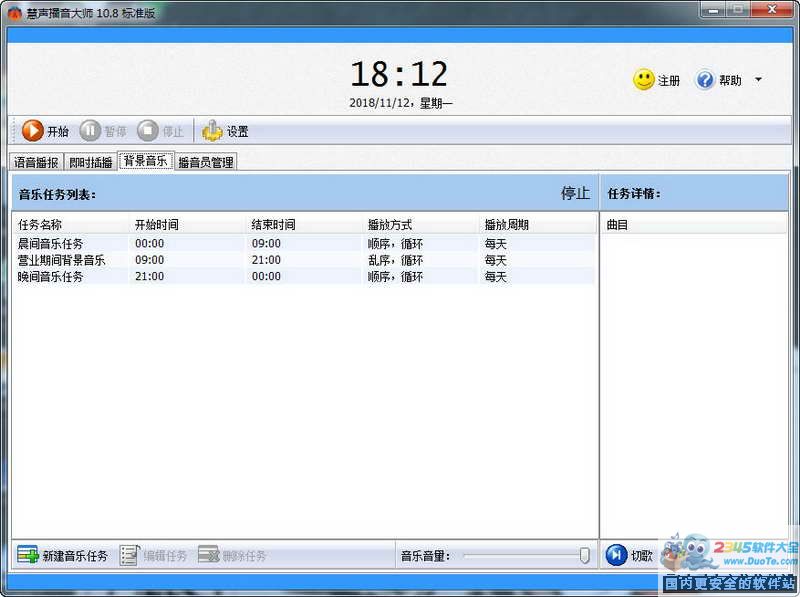800x597 pixels.
Task: Select the 播音员管理 tab
Action: click(206, 162)
